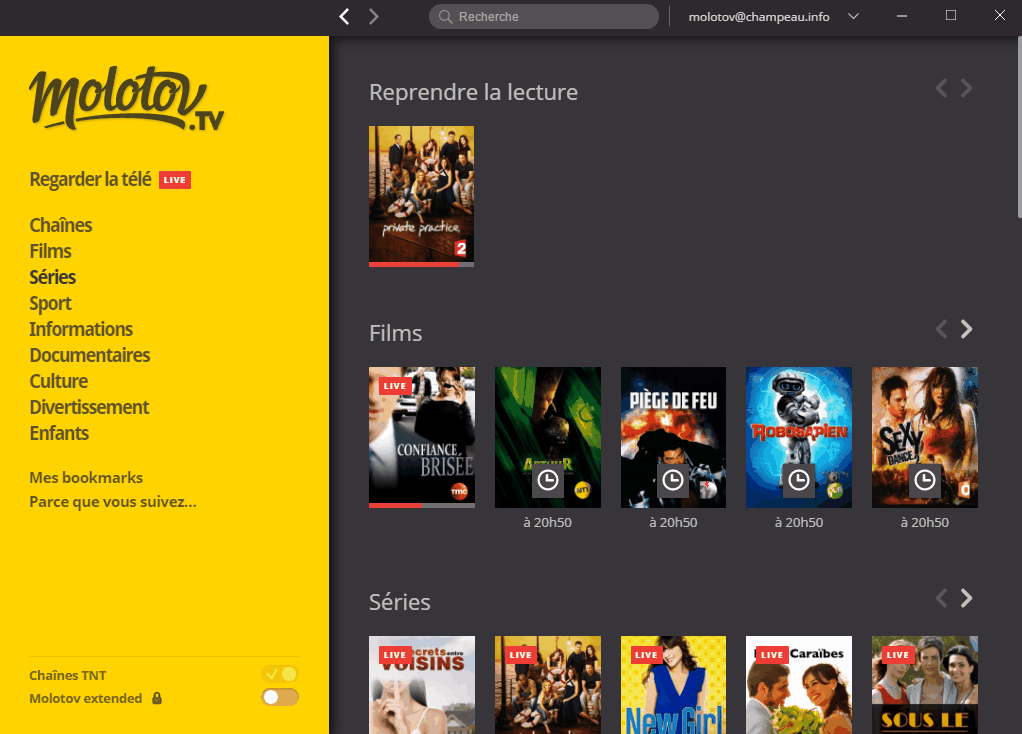Click the LIVE badge on Confiance Brisée

click(395, 386)
